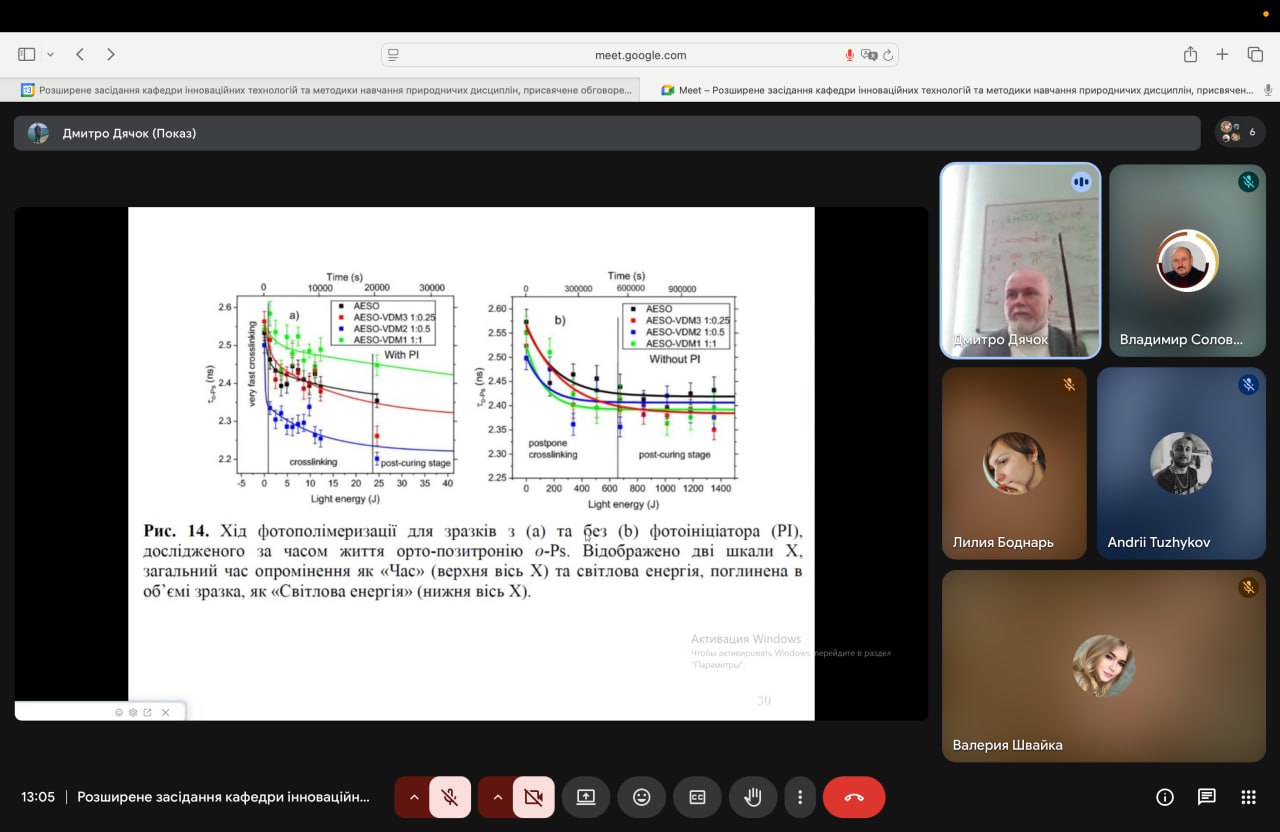Click the present screen icon
Image resolution: width=1280 pixels, height=832 pixels.
[x=585, y=797]
